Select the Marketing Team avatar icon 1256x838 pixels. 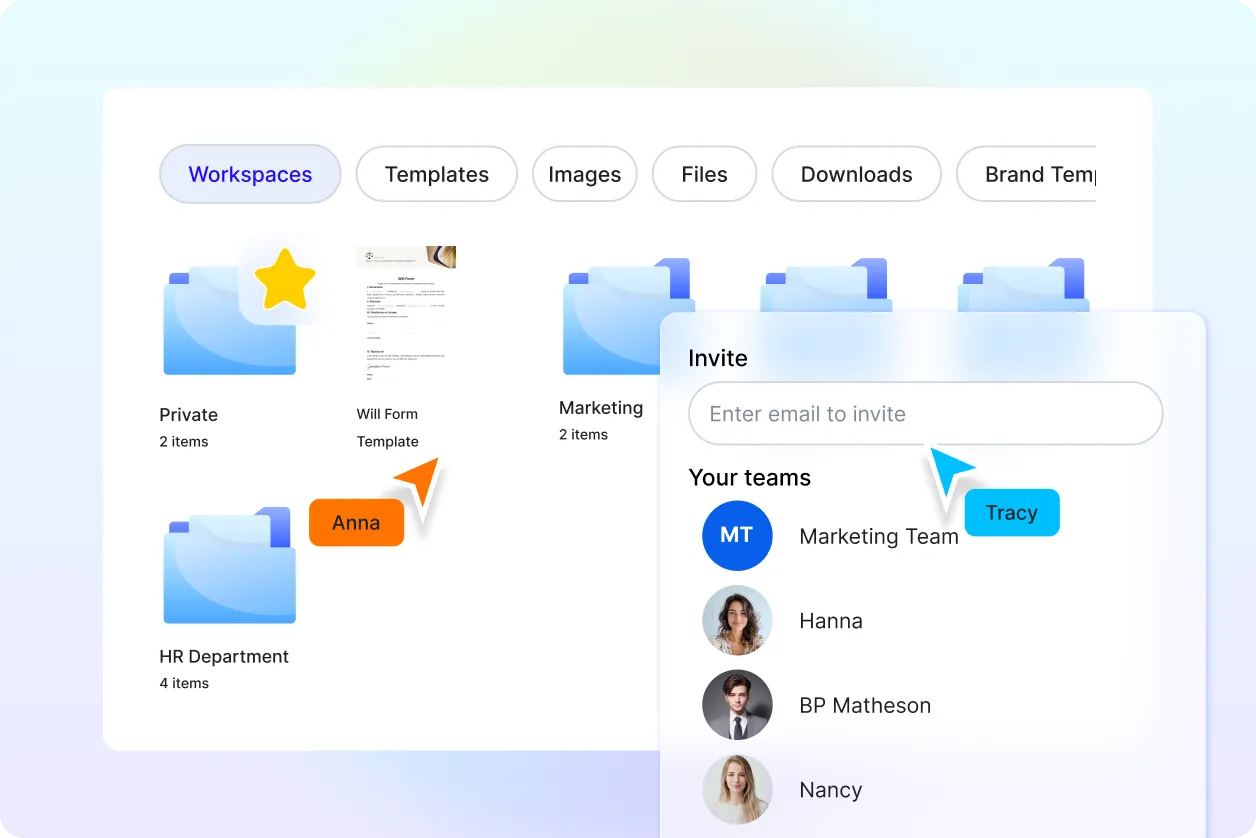coord(737,536)
